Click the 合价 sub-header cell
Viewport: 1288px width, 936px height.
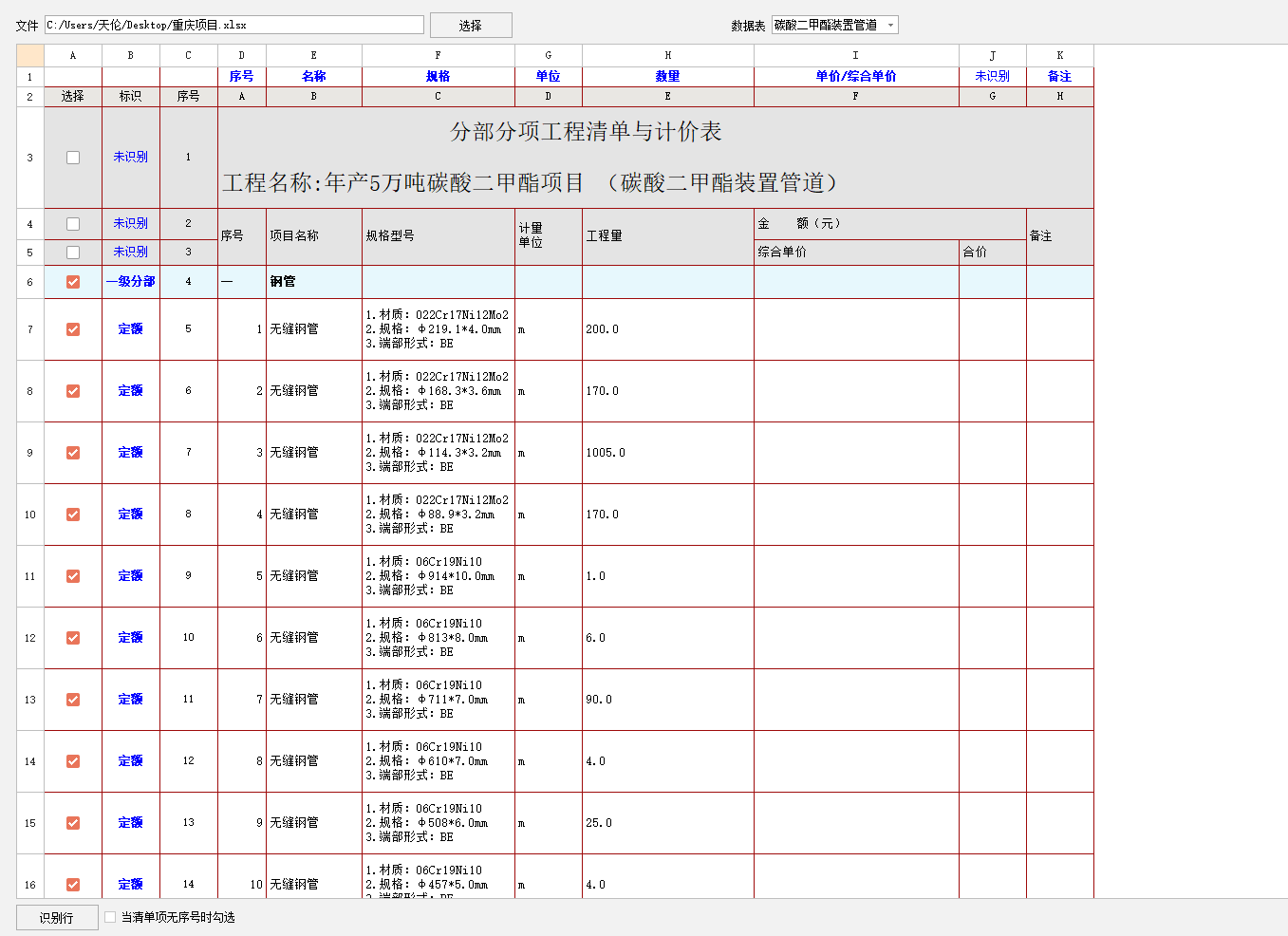993,253
